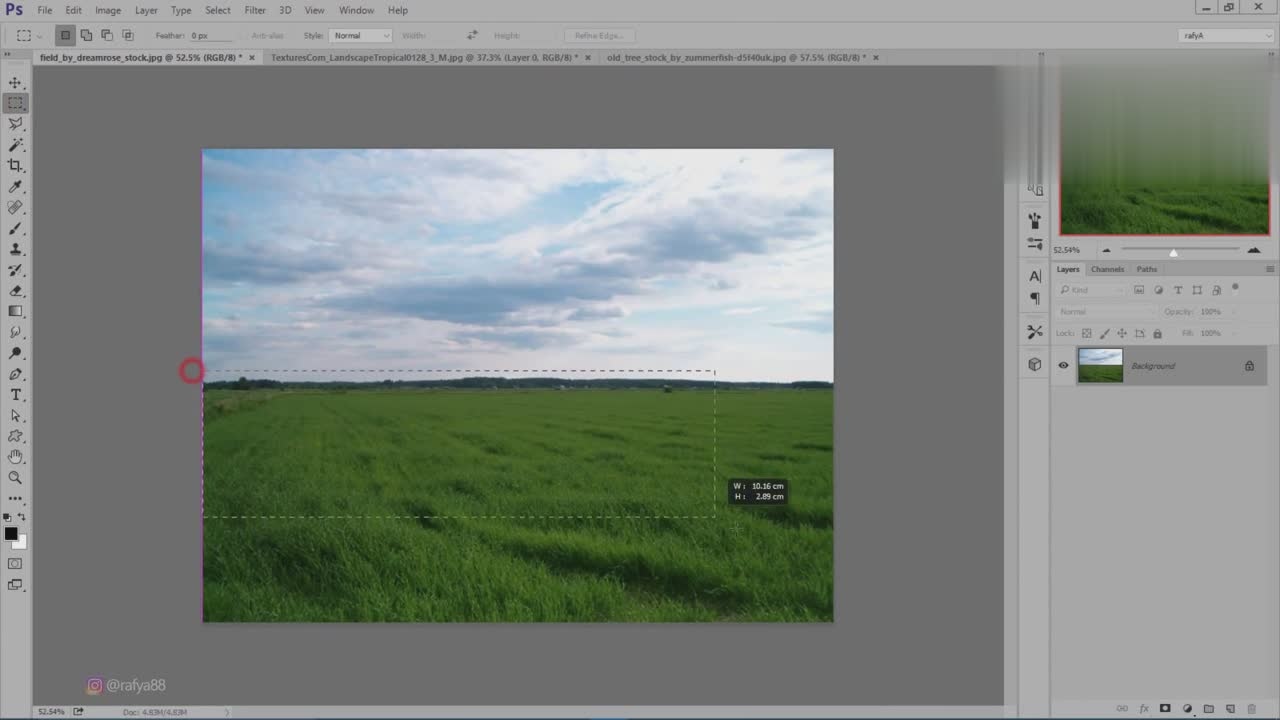Screen dimensions: 1280x720
Task: Open the layer blend mode dropdown
Action: click(1107, 311)
